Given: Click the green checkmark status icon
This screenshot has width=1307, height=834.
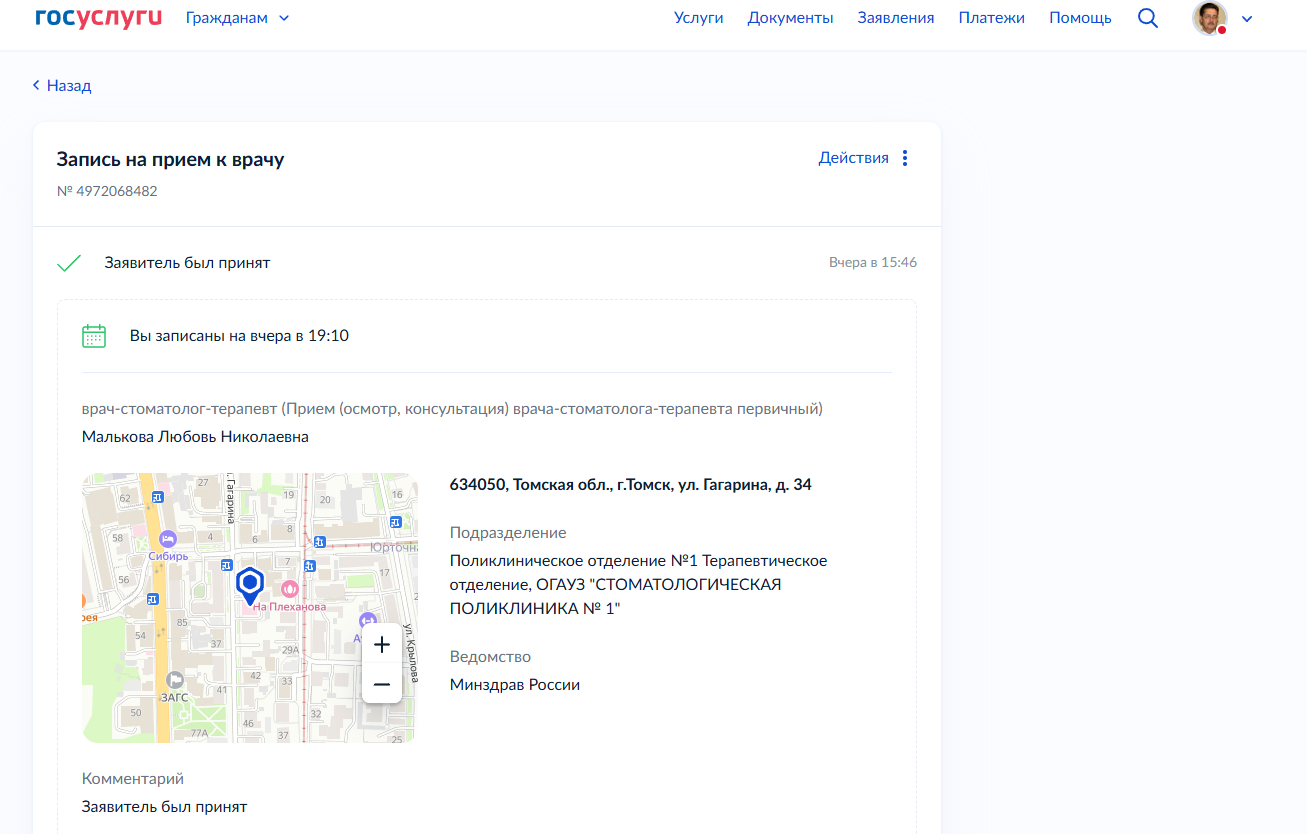Looking at the screenshot, I should [69, 263].
